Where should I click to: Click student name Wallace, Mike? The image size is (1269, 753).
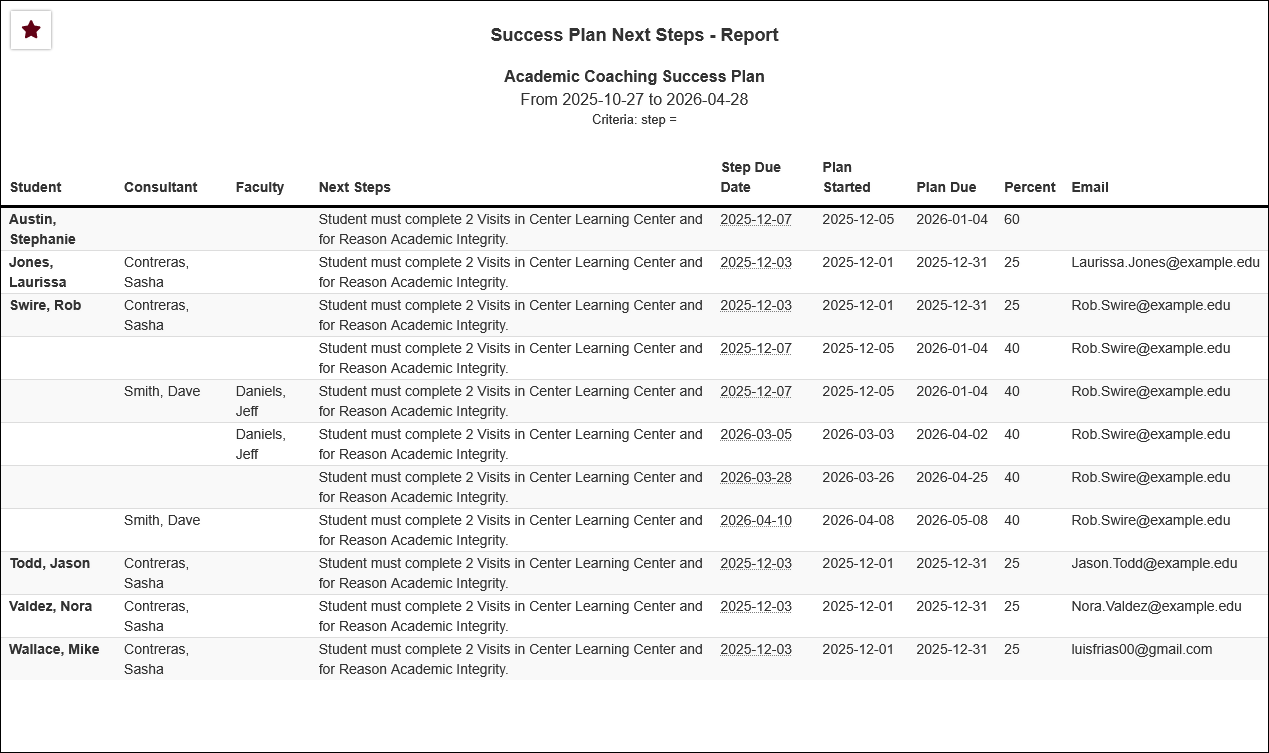54,649
